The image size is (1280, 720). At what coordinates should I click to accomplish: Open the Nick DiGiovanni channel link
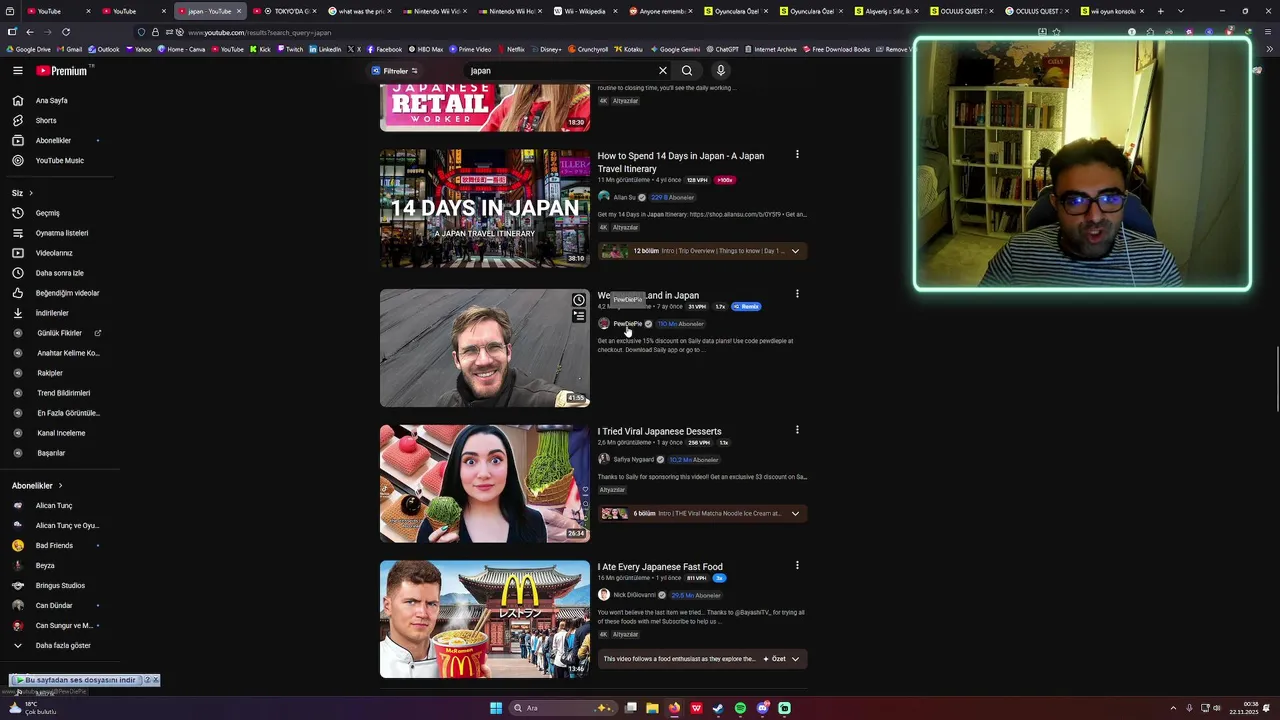[634, 595]
